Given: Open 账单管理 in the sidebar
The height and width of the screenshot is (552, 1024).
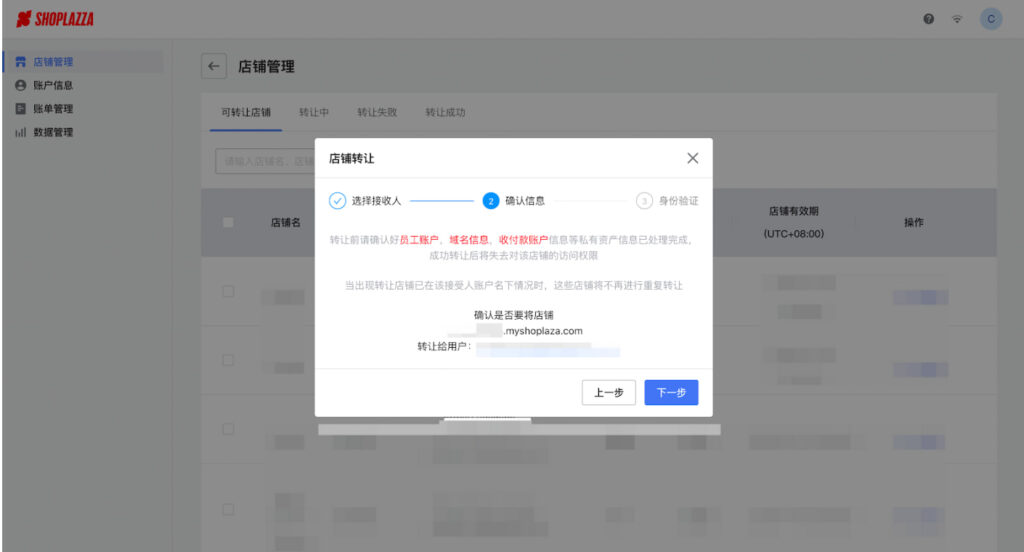Looking at the screenshot, I should tap(53, 108).
